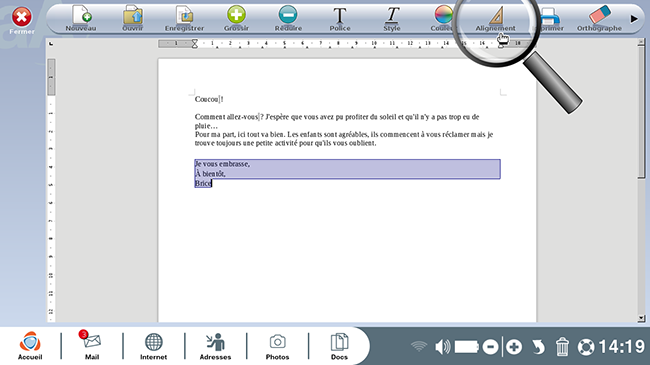The width and height of the screenshot is (650, 365).
Task: Toggle the speaker volume icon
Action: pos(442,346)
